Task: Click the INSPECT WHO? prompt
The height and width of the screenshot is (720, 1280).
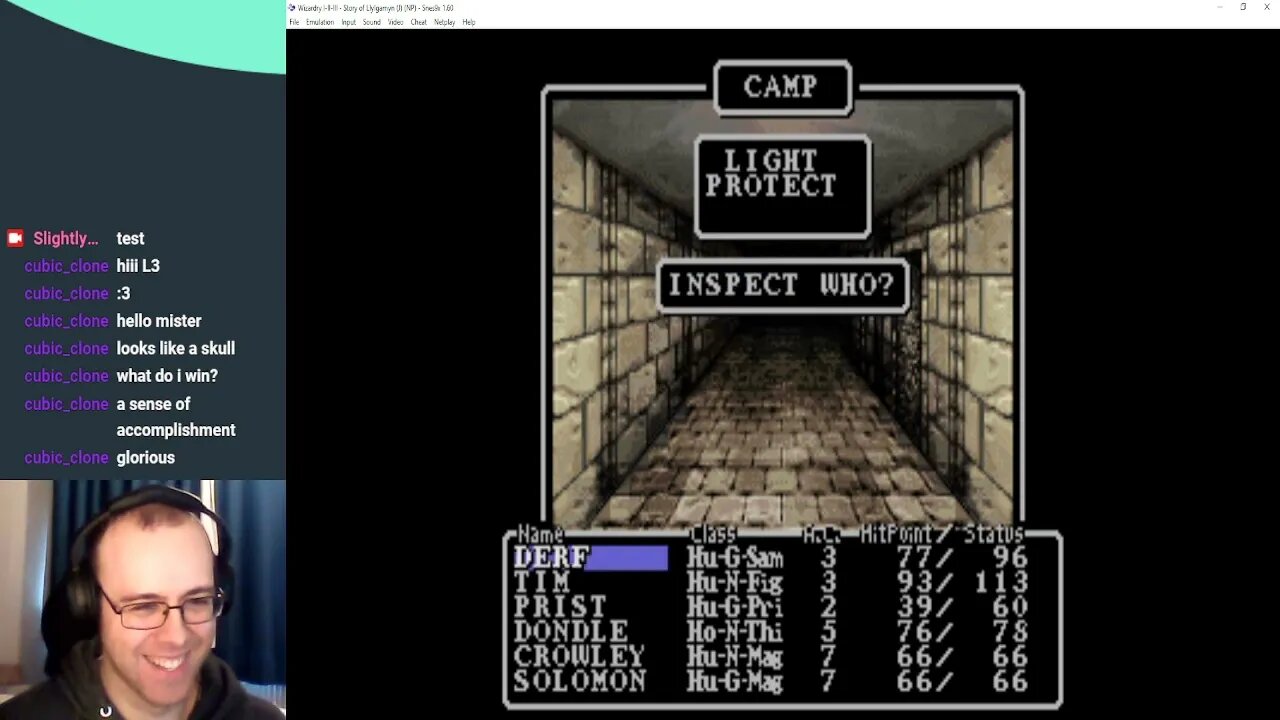Action: pos(781,286)
